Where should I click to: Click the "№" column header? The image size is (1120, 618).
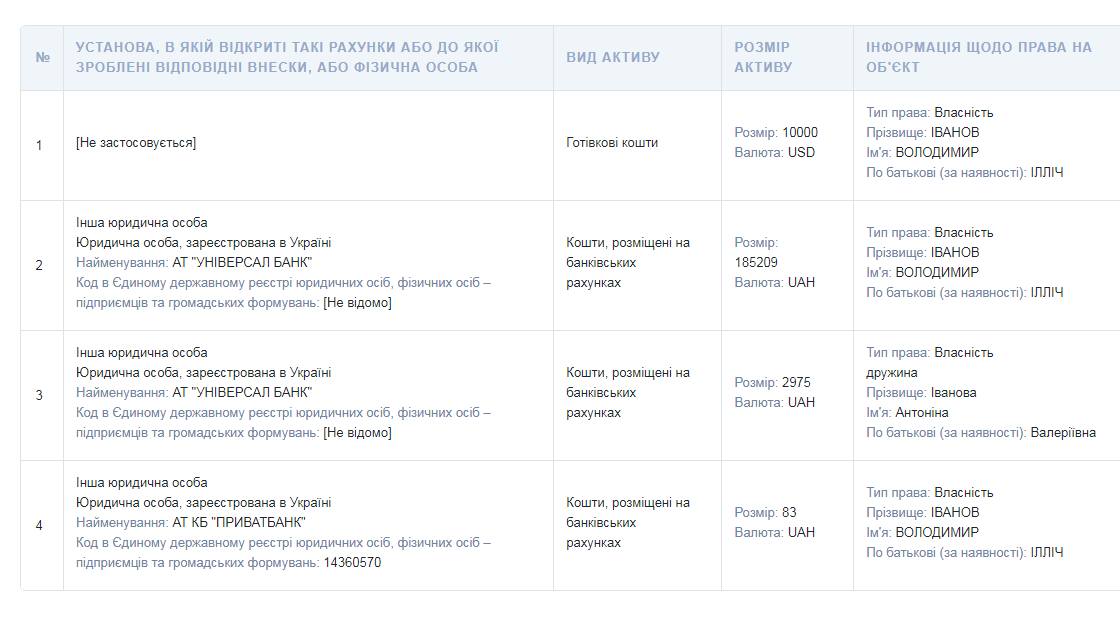pyautogui.click(x=42, y=58)
